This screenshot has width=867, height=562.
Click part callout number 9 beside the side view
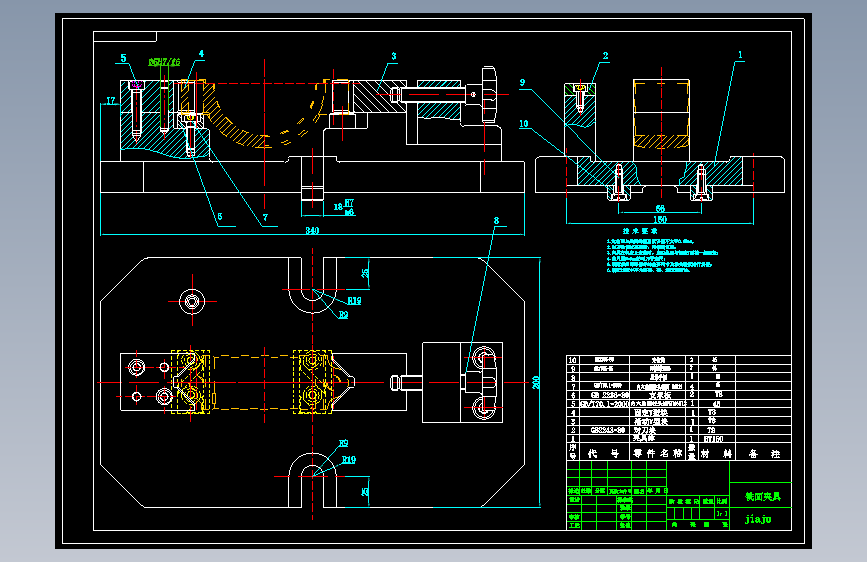click(523, 83)
